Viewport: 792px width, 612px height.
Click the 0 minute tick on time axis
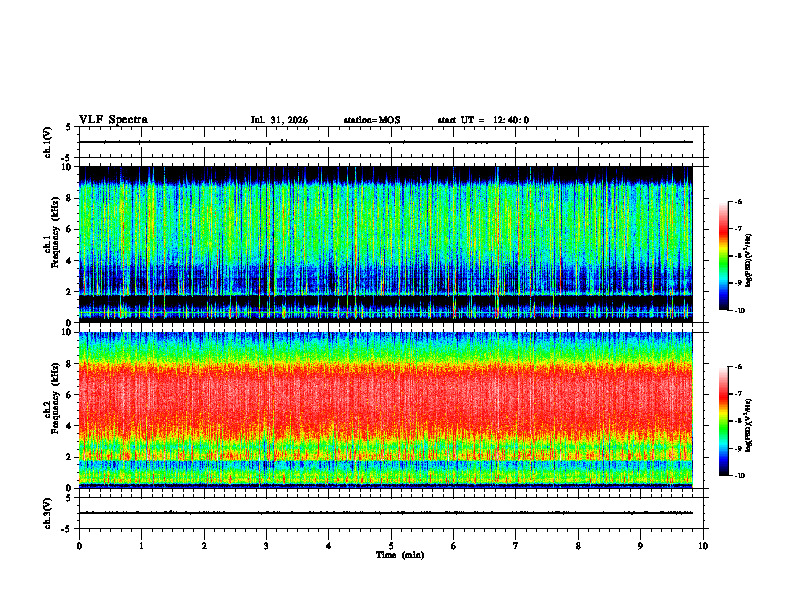79,546
